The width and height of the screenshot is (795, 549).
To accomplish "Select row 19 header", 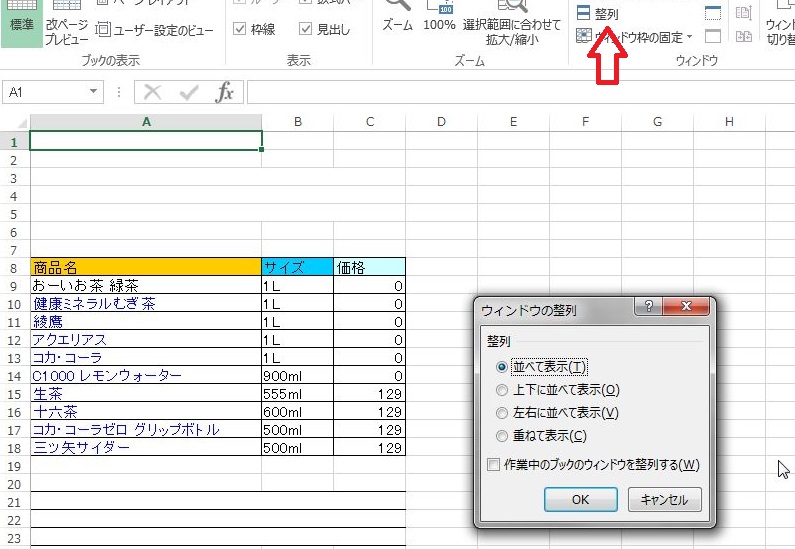I will 14,466.
